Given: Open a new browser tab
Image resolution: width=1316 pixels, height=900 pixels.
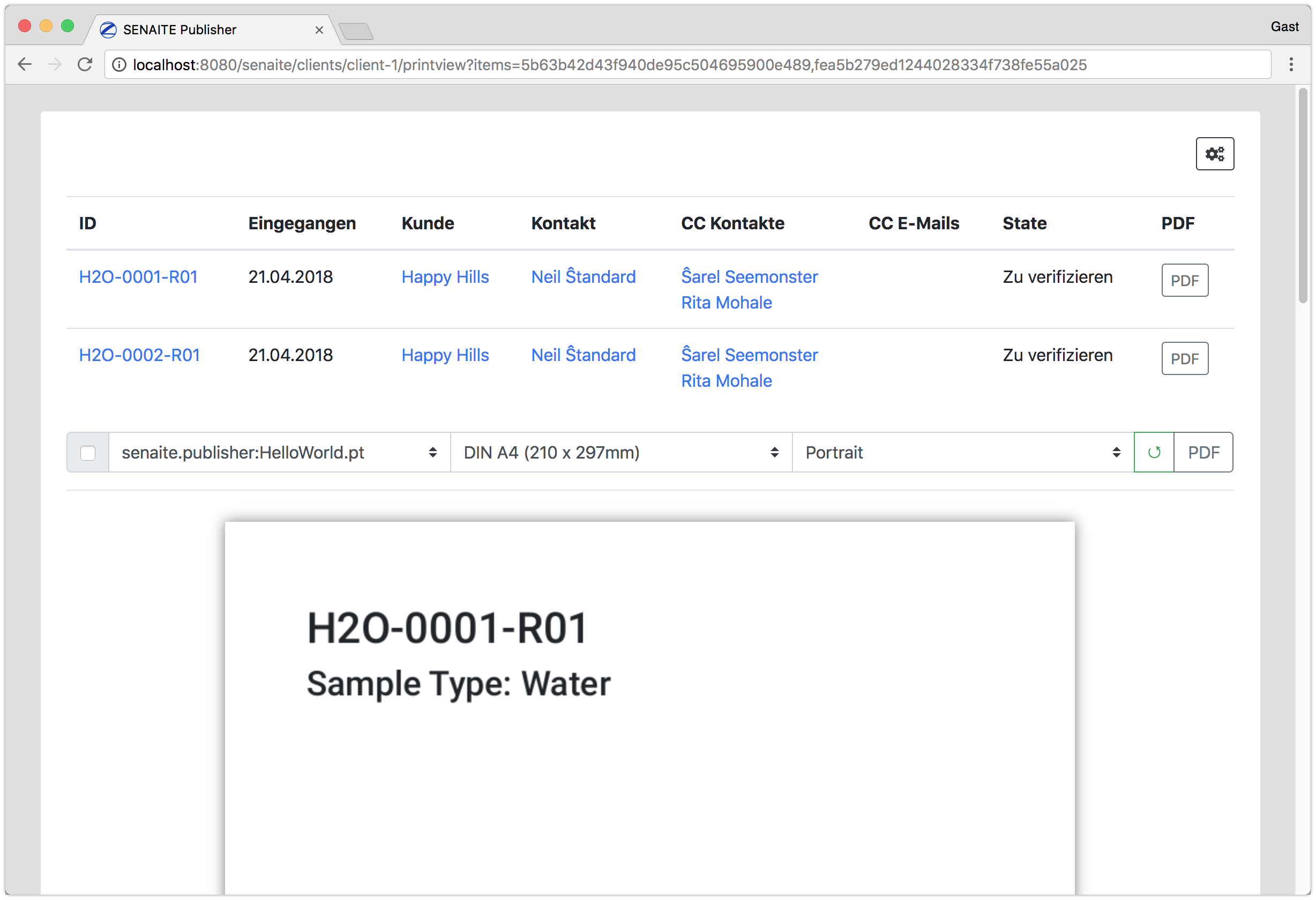Looking at the screenshot, I should (x=356, y=31).
